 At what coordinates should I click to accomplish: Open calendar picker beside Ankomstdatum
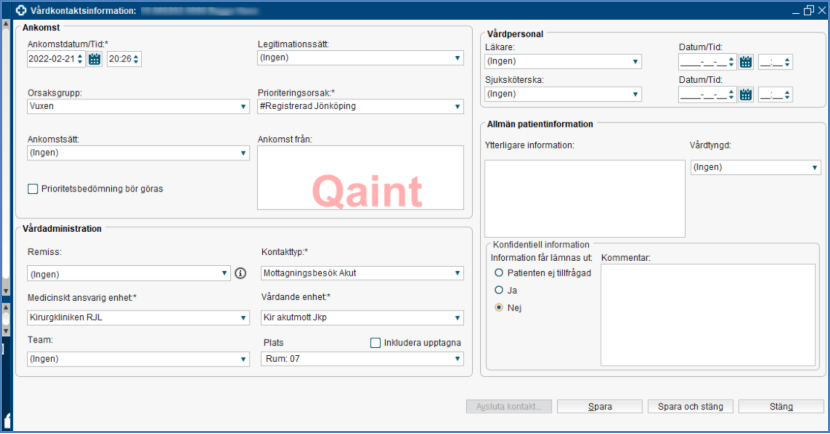tap(95, 59)
